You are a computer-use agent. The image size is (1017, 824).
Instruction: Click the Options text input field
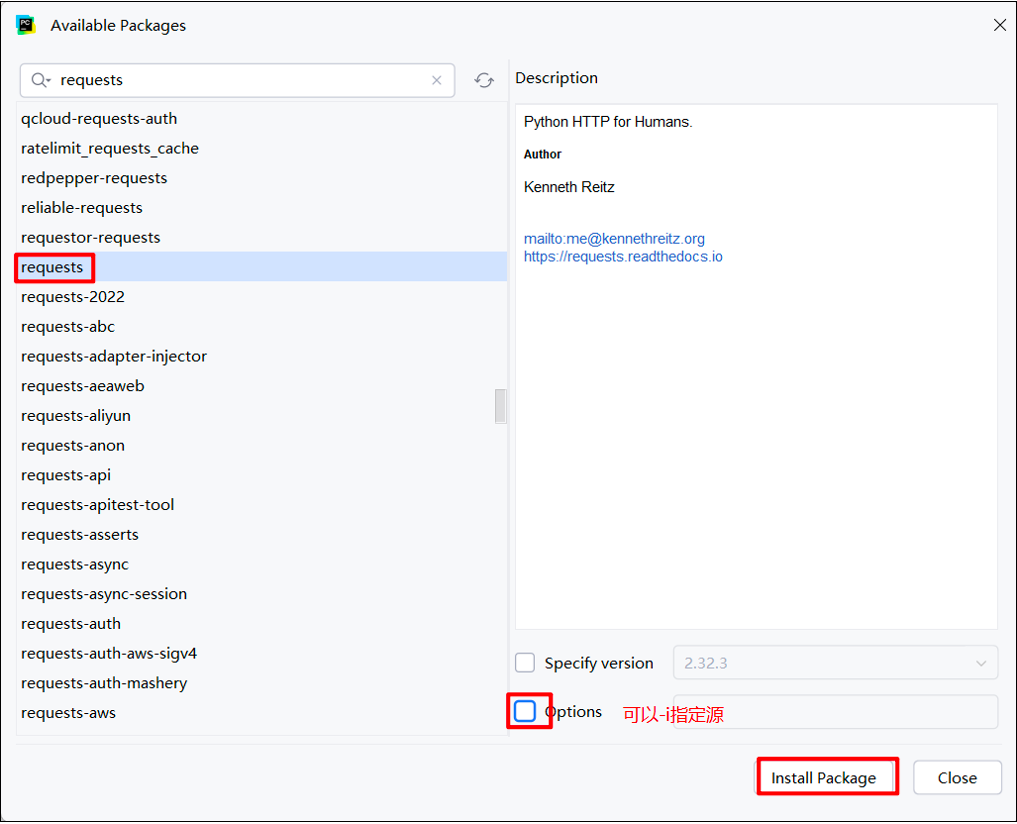click(835, 712)
